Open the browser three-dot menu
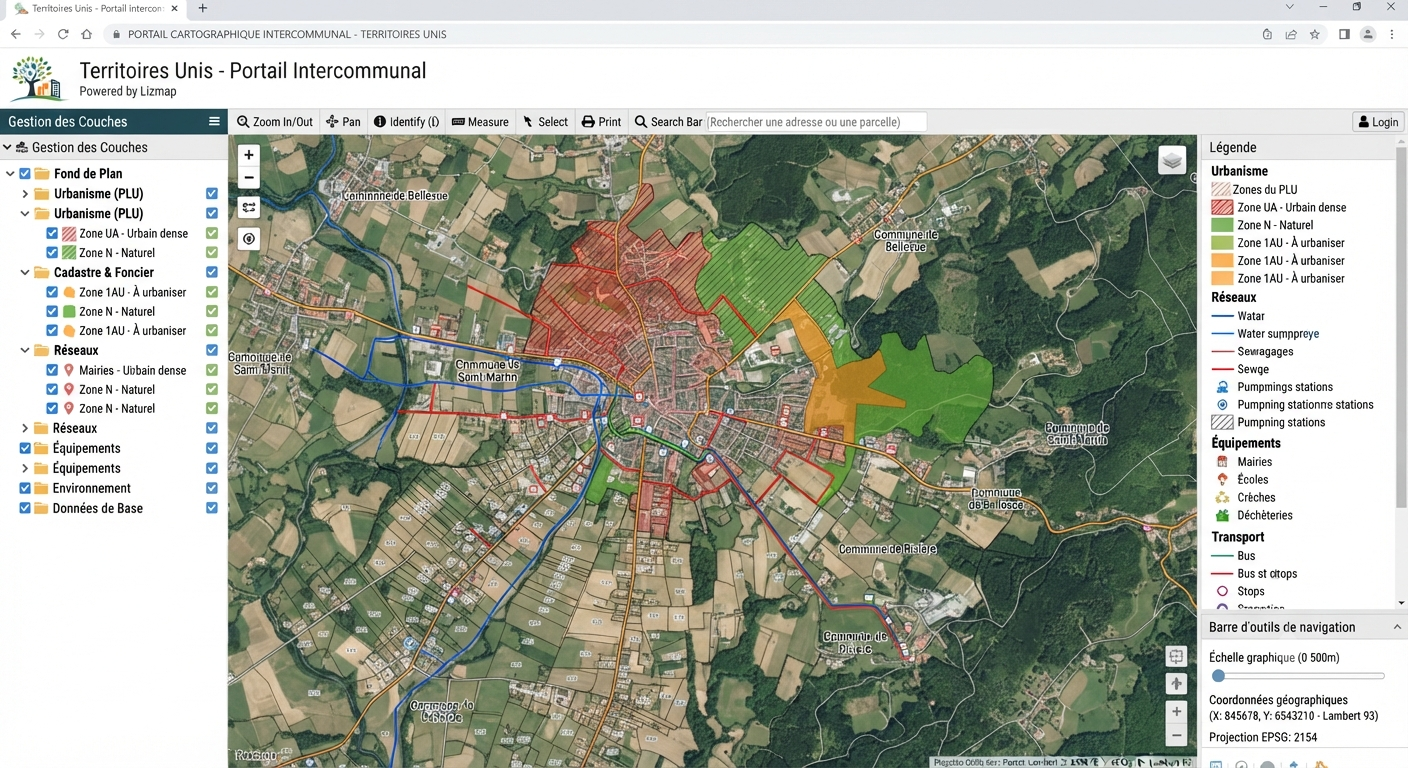The width and height of the screenshot is (1408, 768). pyautogui.click(x=1392, y=34)
